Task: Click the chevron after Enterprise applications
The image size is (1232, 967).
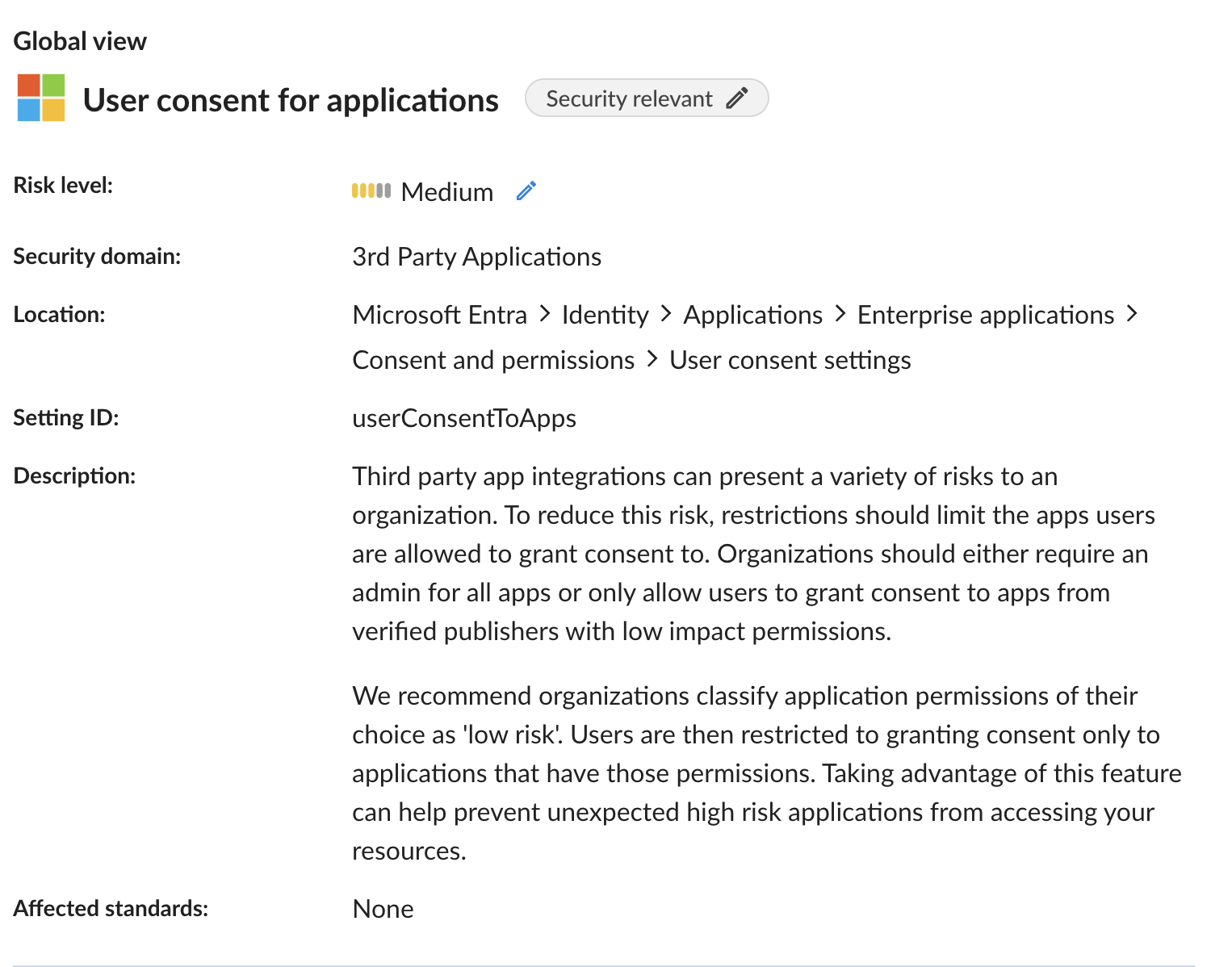Action: pyautogui.click(x=1132, y=314)
